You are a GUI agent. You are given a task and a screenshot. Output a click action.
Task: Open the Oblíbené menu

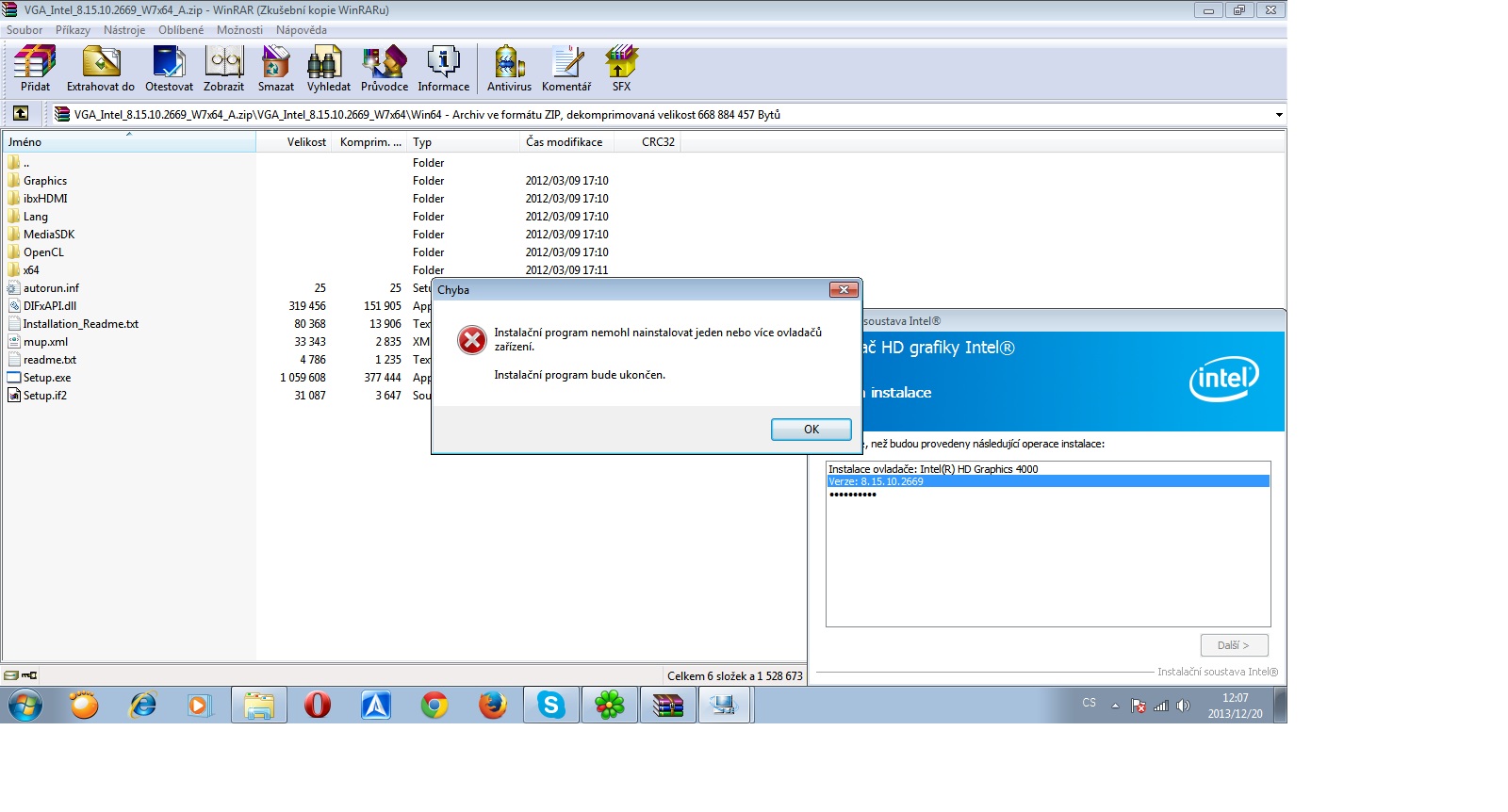click(x=181, y=30)
